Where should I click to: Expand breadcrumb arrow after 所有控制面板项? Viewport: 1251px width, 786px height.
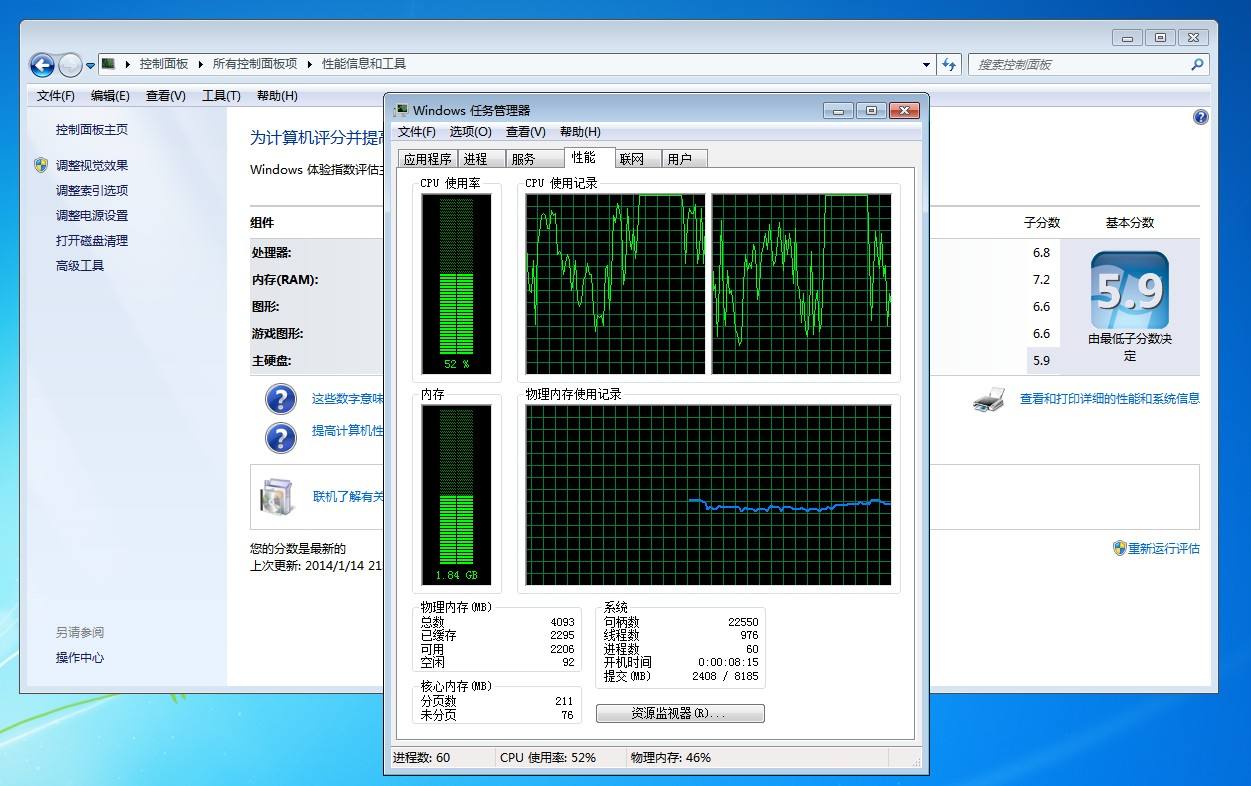point(309,64)
